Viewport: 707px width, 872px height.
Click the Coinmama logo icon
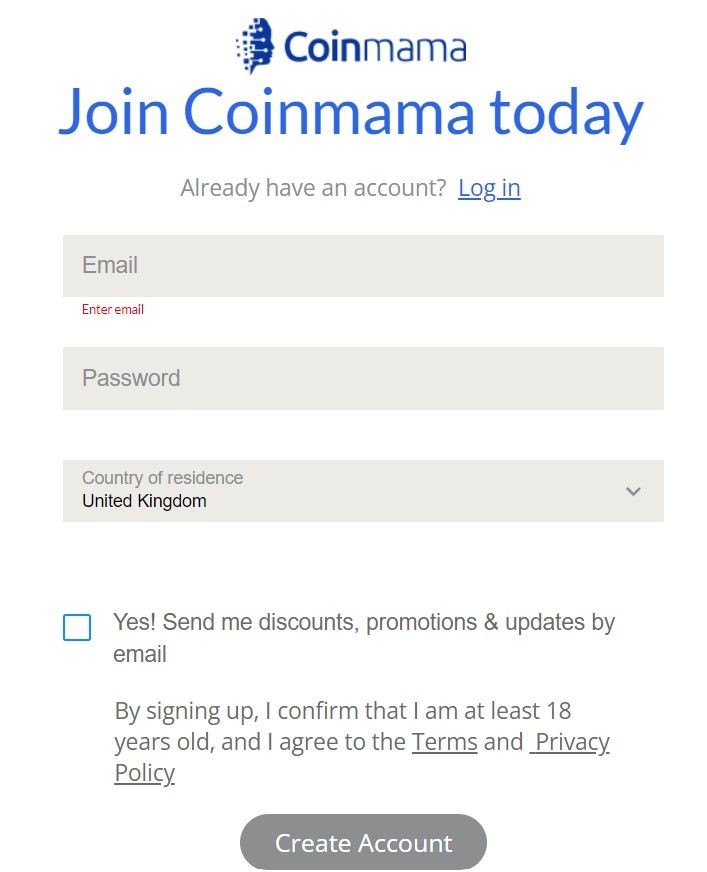[x=255, y=46]
